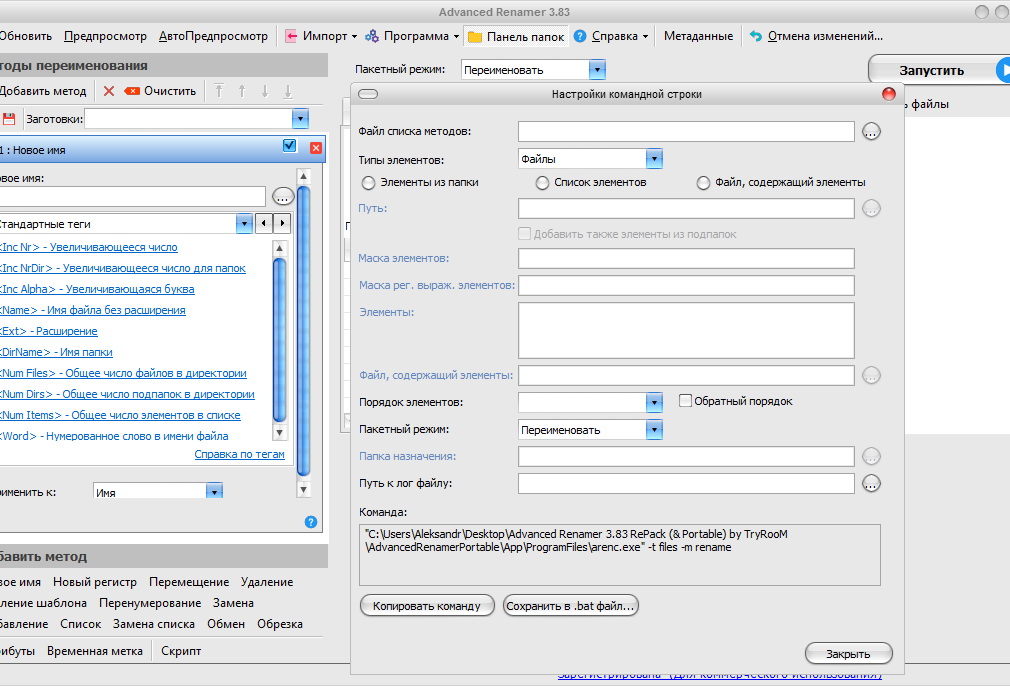Click the Import arrow icon in toolbar
The image size is (1010, 686).
[291, 36]
